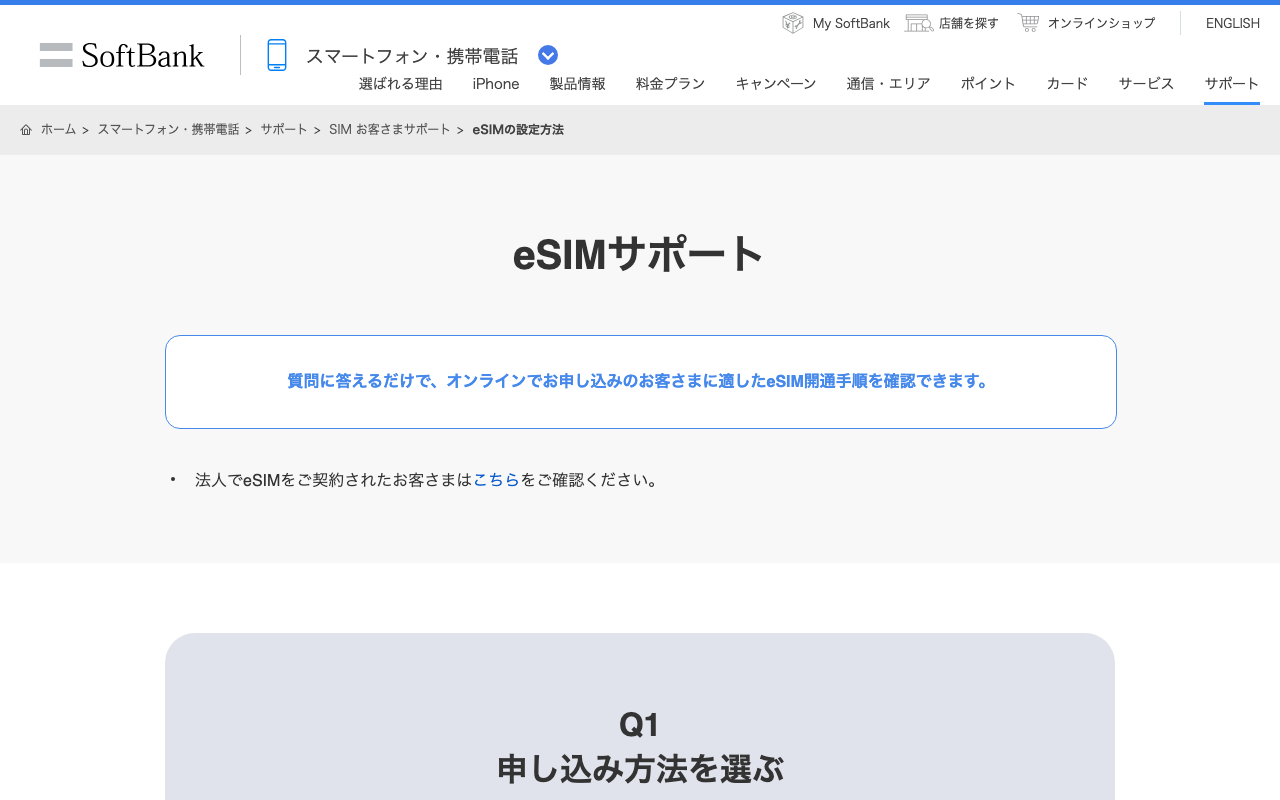
Task: Click the SoftBank logo
Action: click(122, 55)
